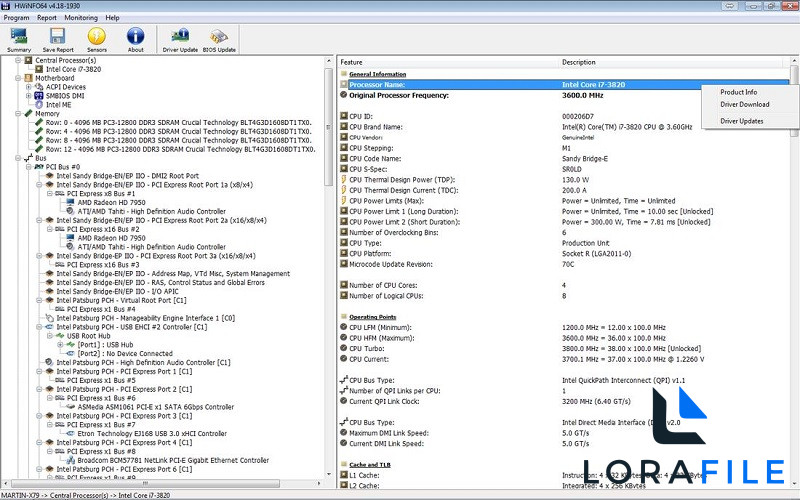Select ASMedia ASM1061 SATA 6Gbps Controller
The width and height of the screenshot is (800, 500).
(156, 407)
